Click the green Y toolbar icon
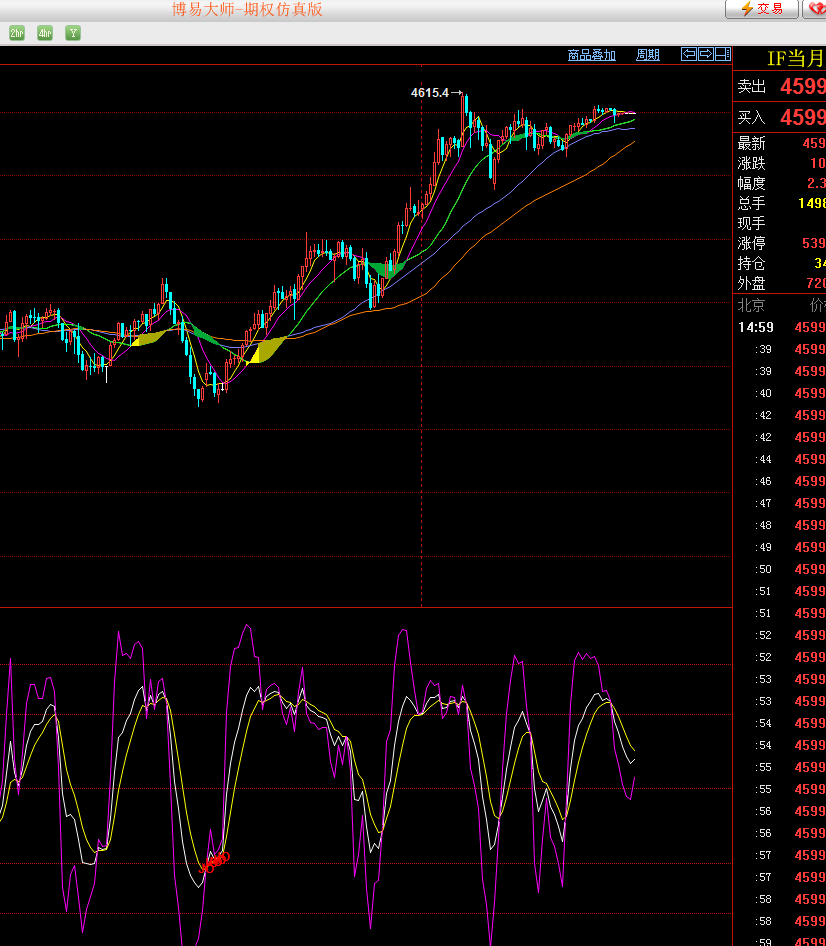This screenshot has height=946, width=826. [x=73, y=33]
